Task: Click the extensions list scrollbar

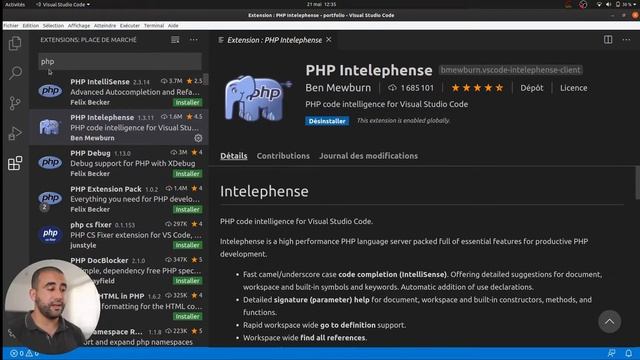Action: tap(206, 79)
